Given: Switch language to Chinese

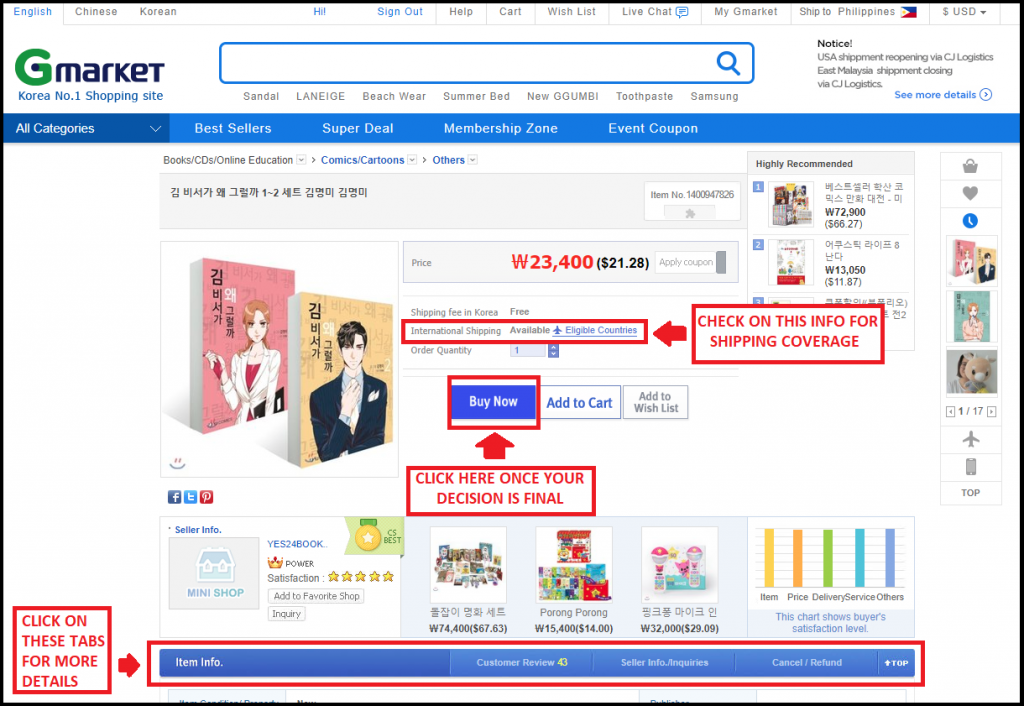Looking at the screenshot, I should (x=96, y=12).
